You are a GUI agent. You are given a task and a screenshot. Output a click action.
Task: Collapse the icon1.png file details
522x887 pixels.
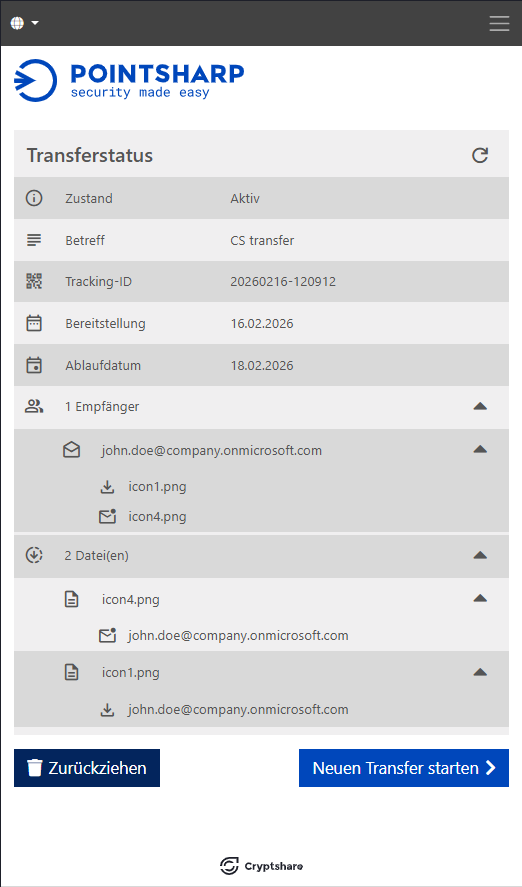(480, 673)
